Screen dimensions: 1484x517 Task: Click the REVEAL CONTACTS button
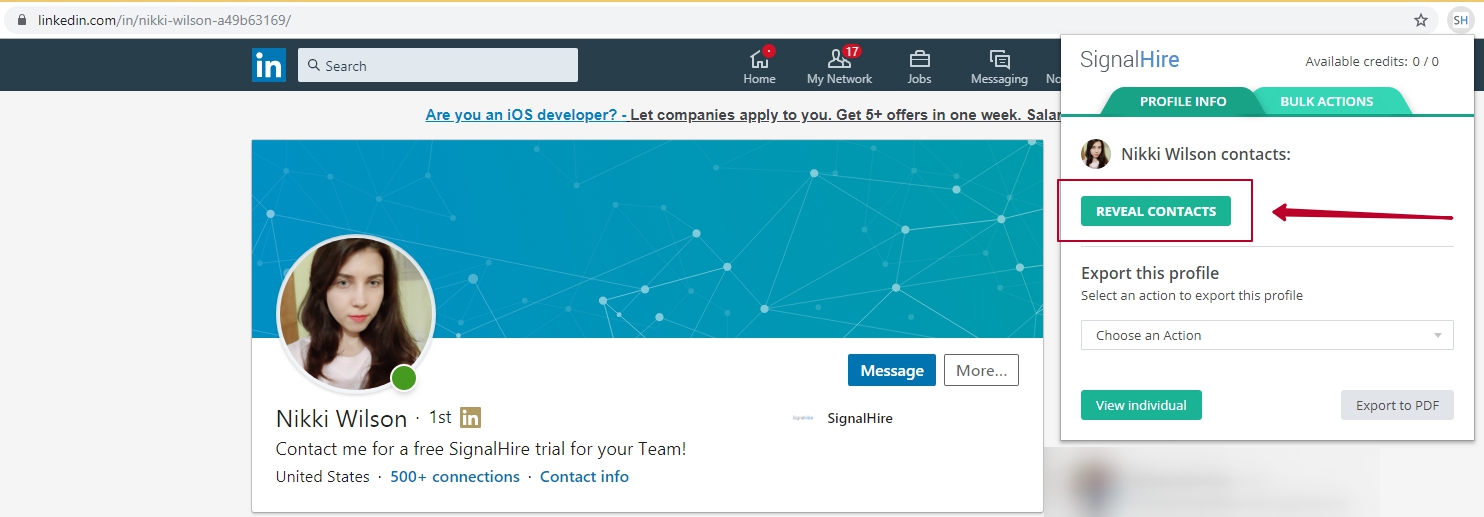tap(1155, 211)
